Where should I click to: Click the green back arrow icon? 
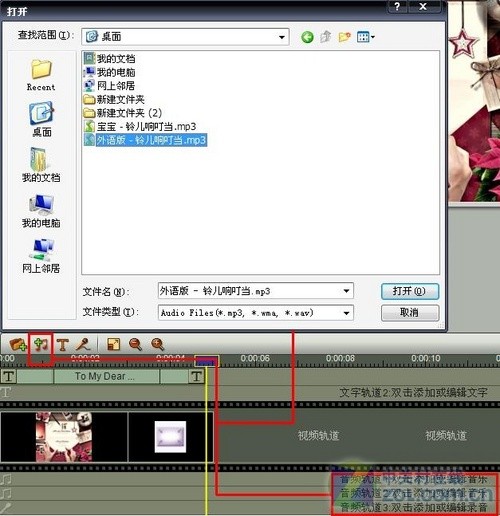307,37
